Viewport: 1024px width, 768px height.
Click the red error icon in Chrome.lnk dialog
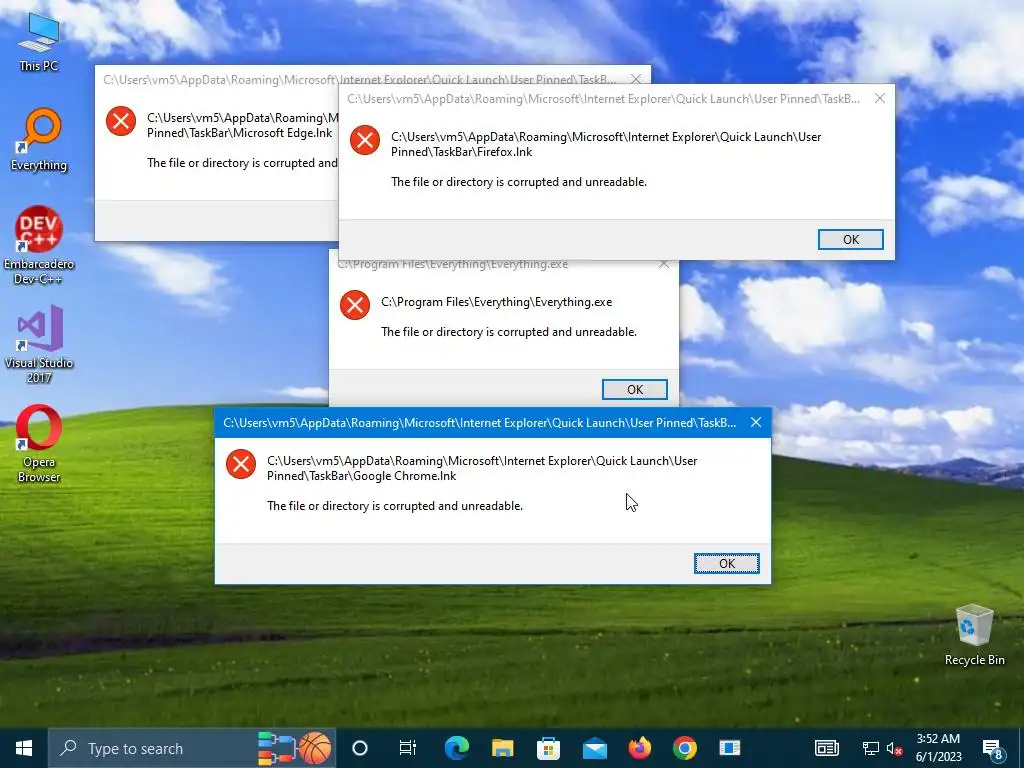point(241,464)
